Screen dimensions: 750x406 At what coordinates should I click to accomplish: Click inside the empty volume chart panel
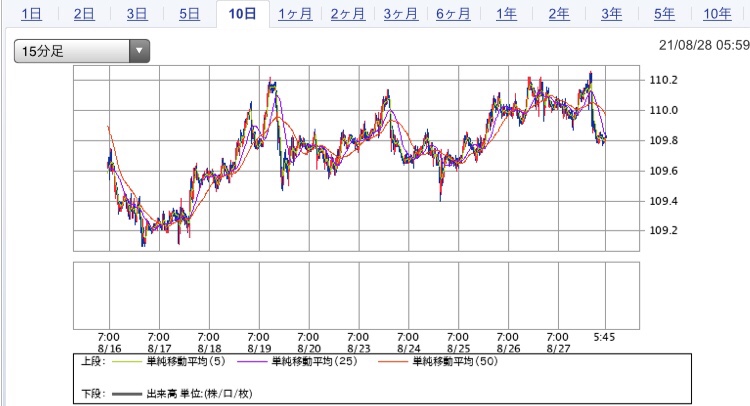pos(356,296)
